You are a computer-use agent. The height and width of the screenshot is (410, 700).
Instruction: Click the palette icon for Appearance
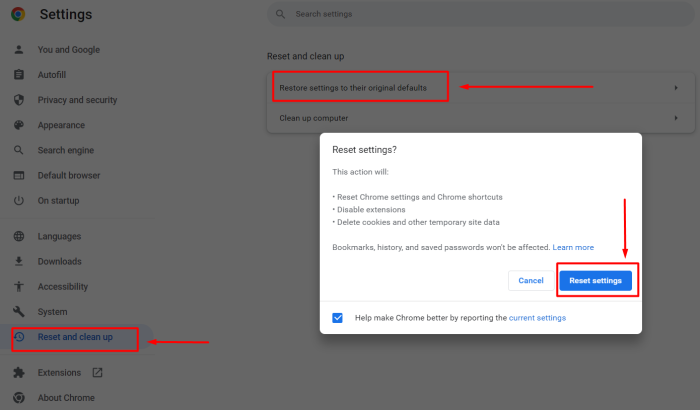(19, 125)
